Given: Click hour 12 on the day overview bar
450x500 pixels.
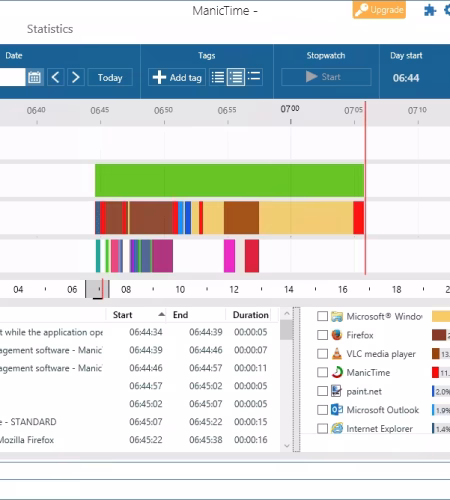Looking at the screenshot, I should pos(234,289).
